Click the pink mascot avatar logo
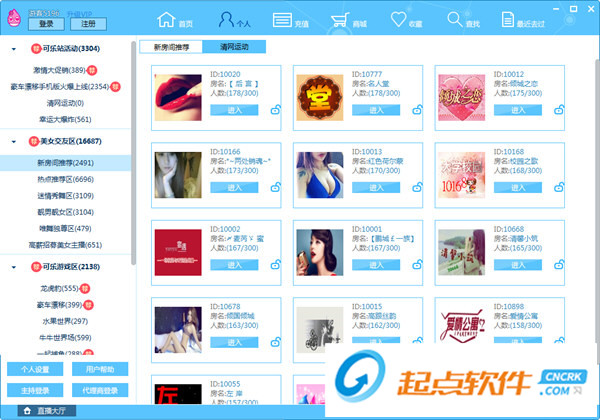 point(14,18)
